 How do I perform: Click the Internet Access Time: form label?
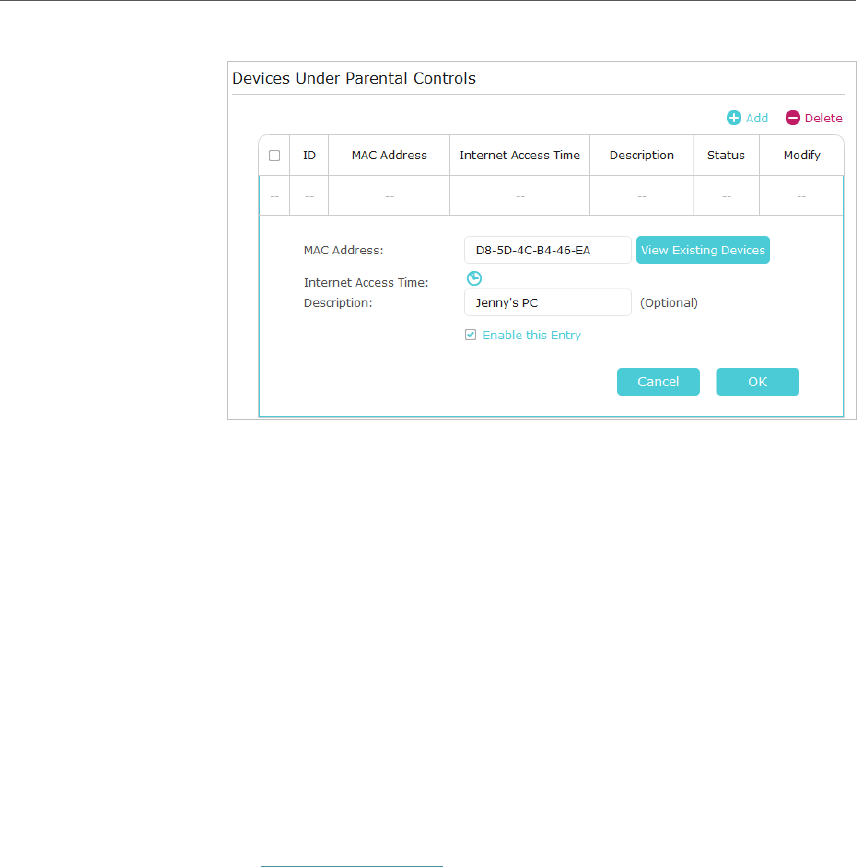366,283
